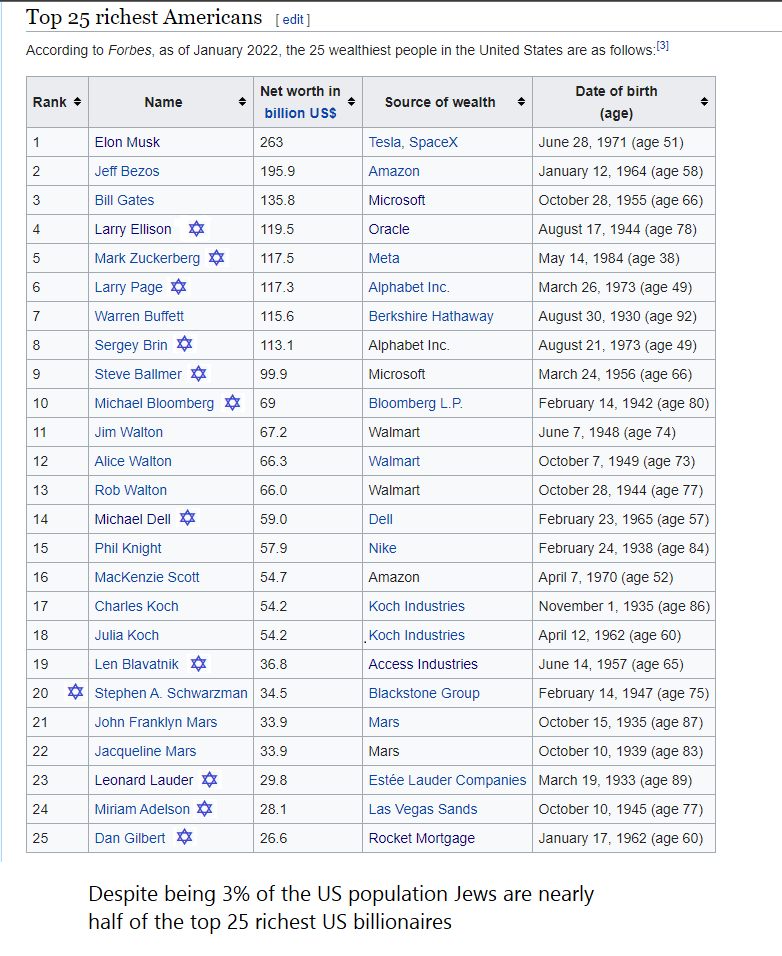
Task: Open the Walmart link in Alice Walton row
Action: point(394,462)
